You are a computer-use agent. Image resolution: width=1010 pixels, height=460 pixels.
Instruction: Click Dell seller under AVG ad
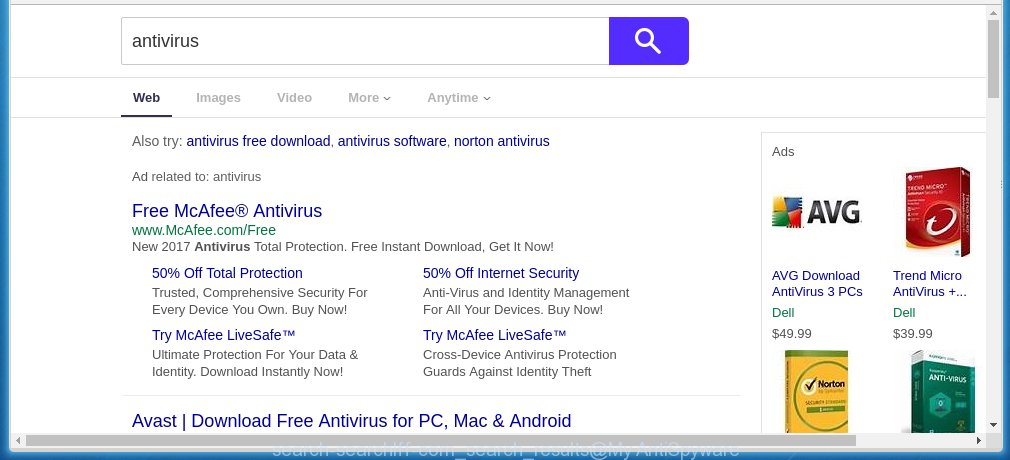[x=783, y=312]
